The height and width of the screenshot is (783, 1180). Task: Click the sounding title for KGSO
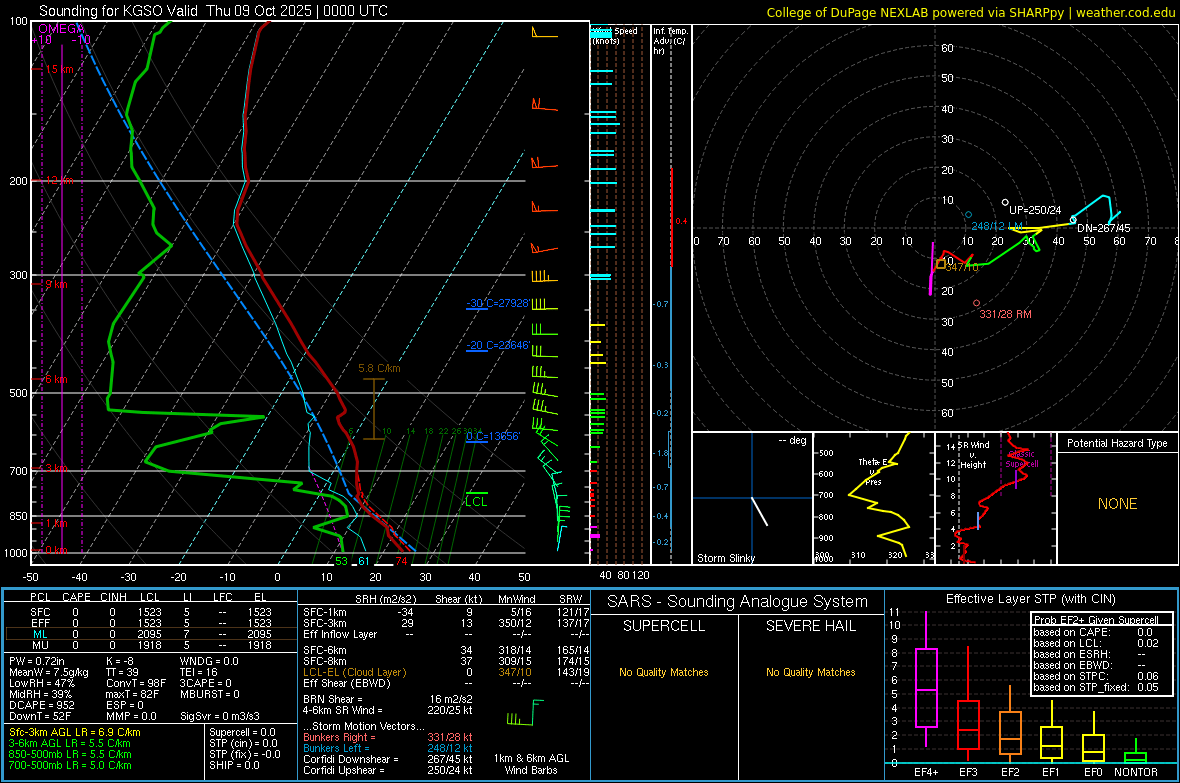[x=213, y=11]
